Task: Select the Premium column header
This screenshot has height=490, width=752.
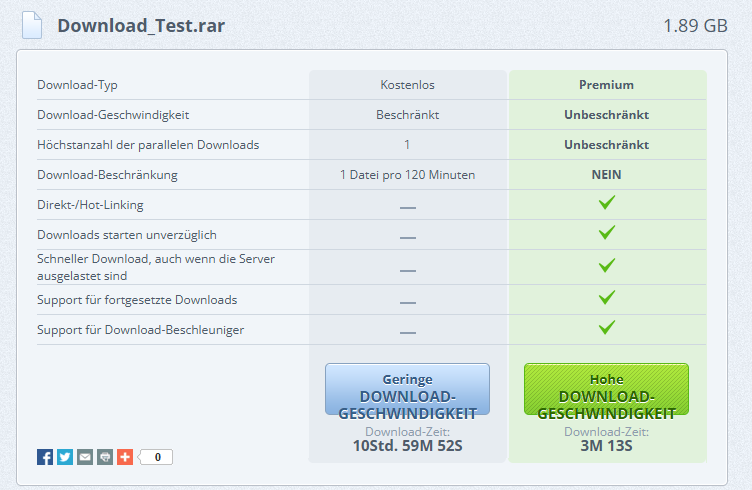Action: [x=606, y=85]
